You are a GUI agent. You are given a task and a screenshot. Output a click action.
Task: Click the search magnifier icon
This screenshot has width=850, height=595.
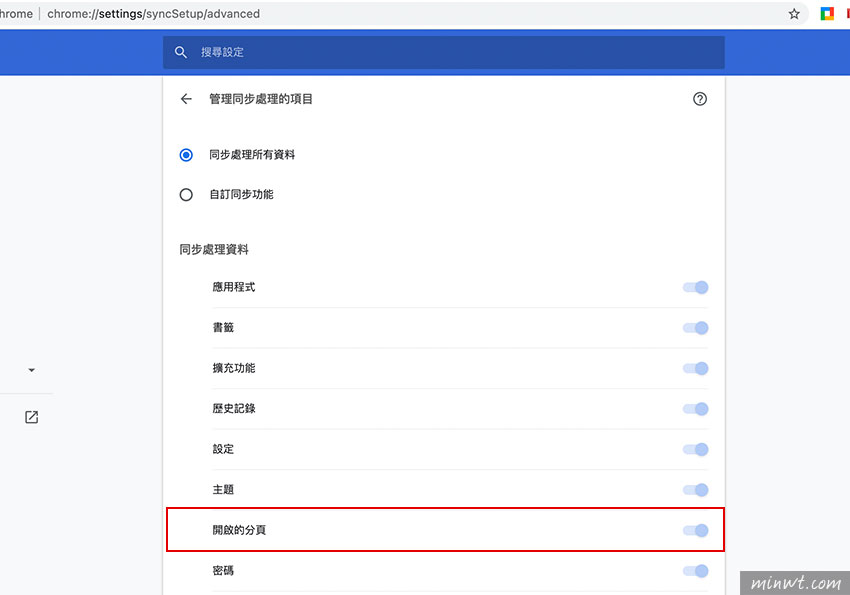click(181, 52)
